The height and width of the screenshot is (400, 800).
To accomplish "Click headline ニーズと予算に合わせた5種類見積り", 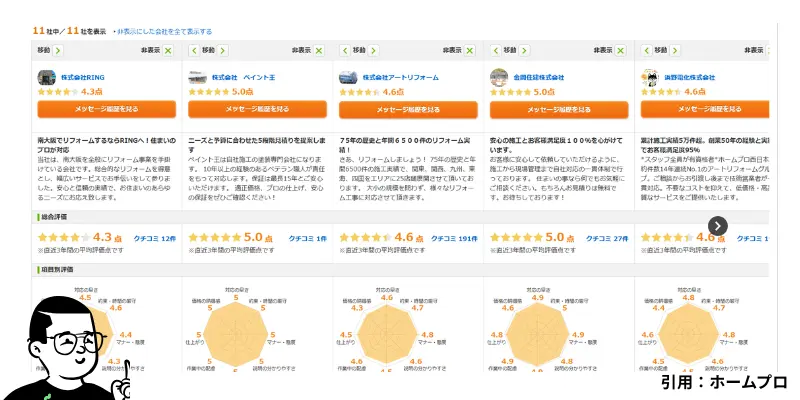I will pyautogui.click(x=256, y=144).
